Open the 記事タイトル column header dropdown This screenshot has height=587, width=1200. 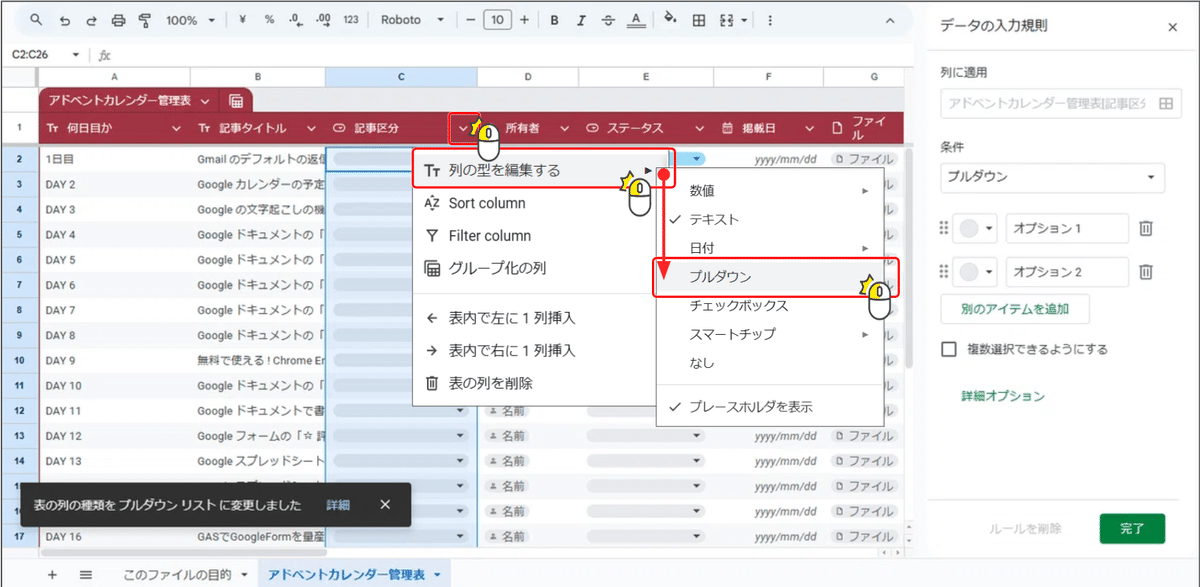click(x=312, y=128)
